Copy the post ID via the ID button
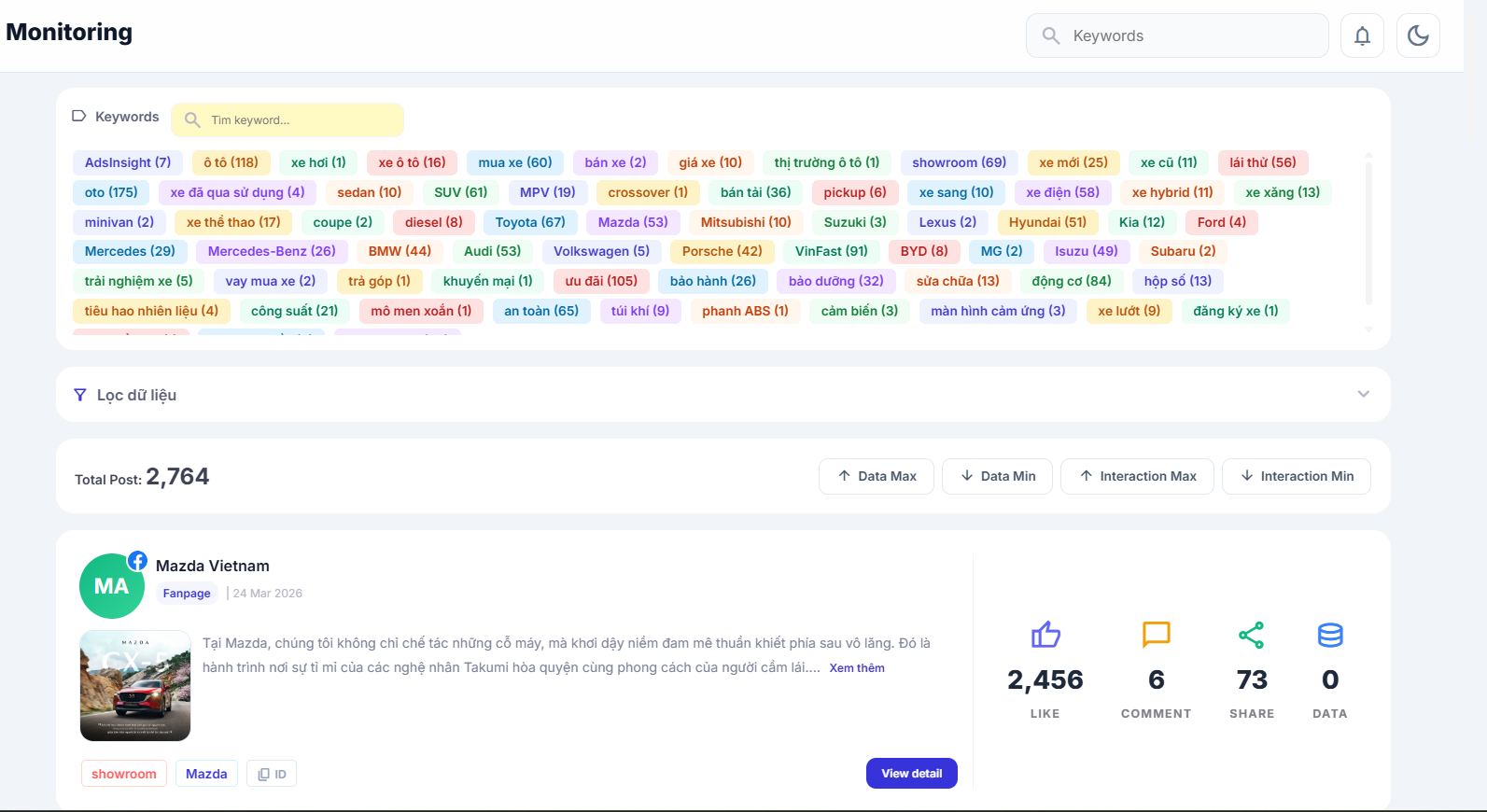 pyautogui.click(x=272, y=774)
